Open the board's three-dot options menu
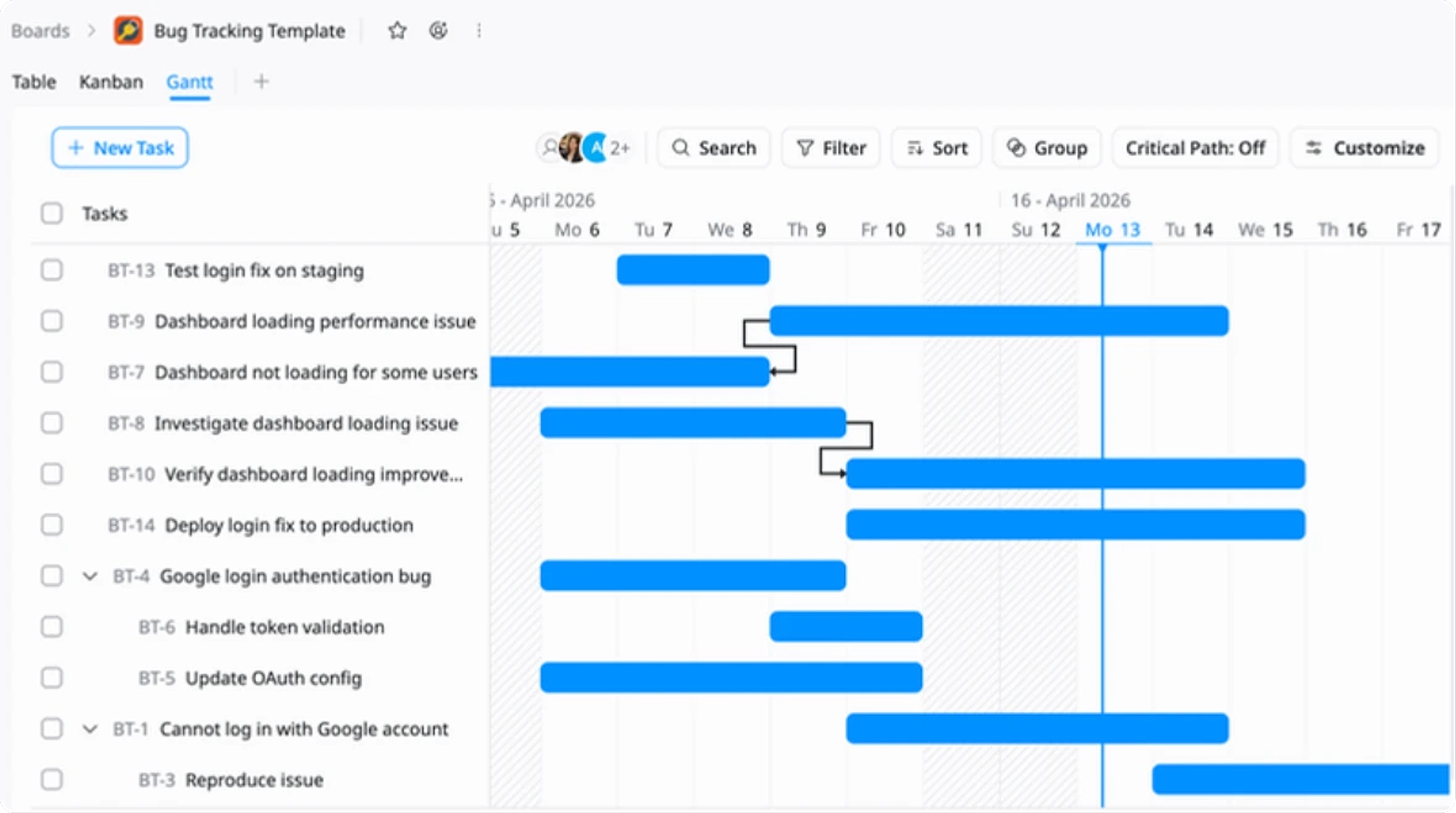The image size is (1456, 813). [x=479, y=30]
